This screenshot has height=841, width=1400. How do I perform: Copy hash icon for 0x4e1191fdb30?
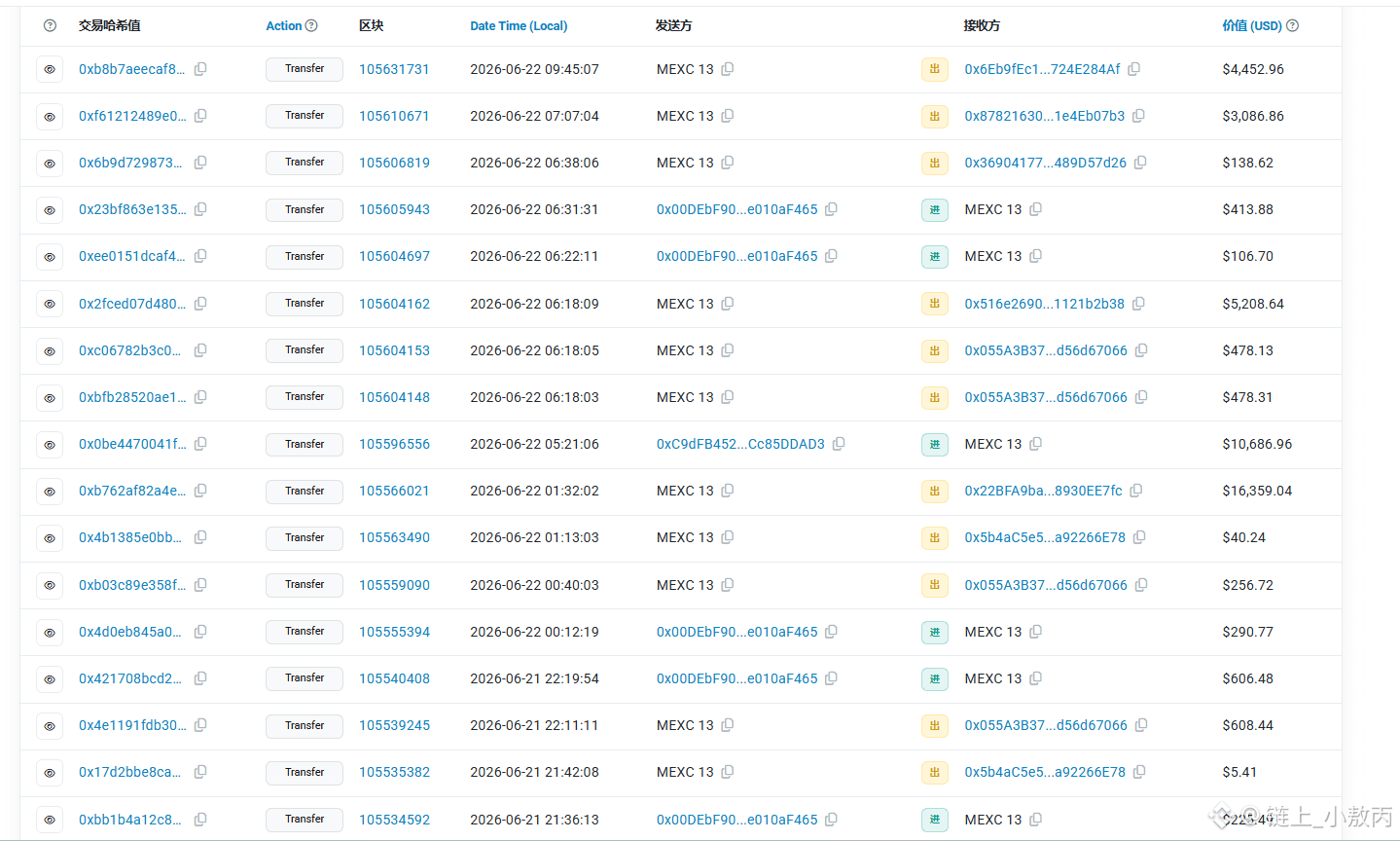click(x=200, y=725)
